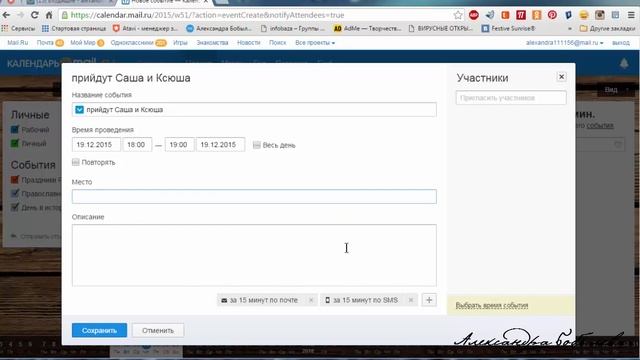
Task: Bookmark page with the star icon
Action: 458,15
